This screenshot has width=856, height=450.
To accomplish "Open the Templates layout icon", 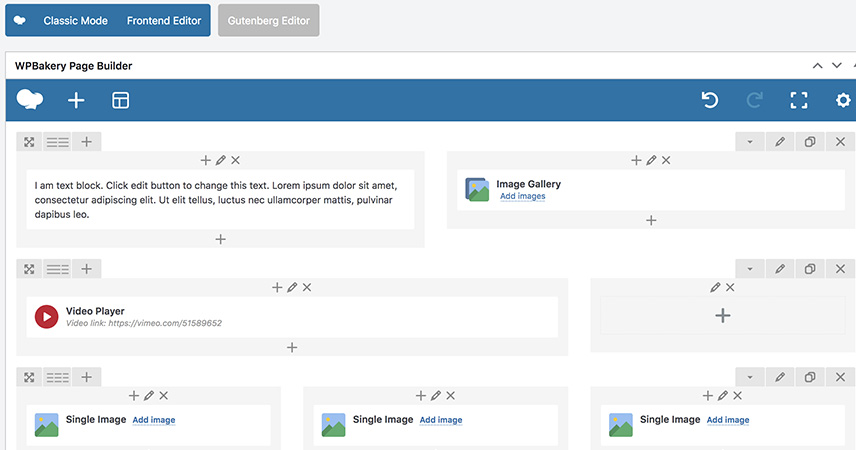I will point(120,100).
